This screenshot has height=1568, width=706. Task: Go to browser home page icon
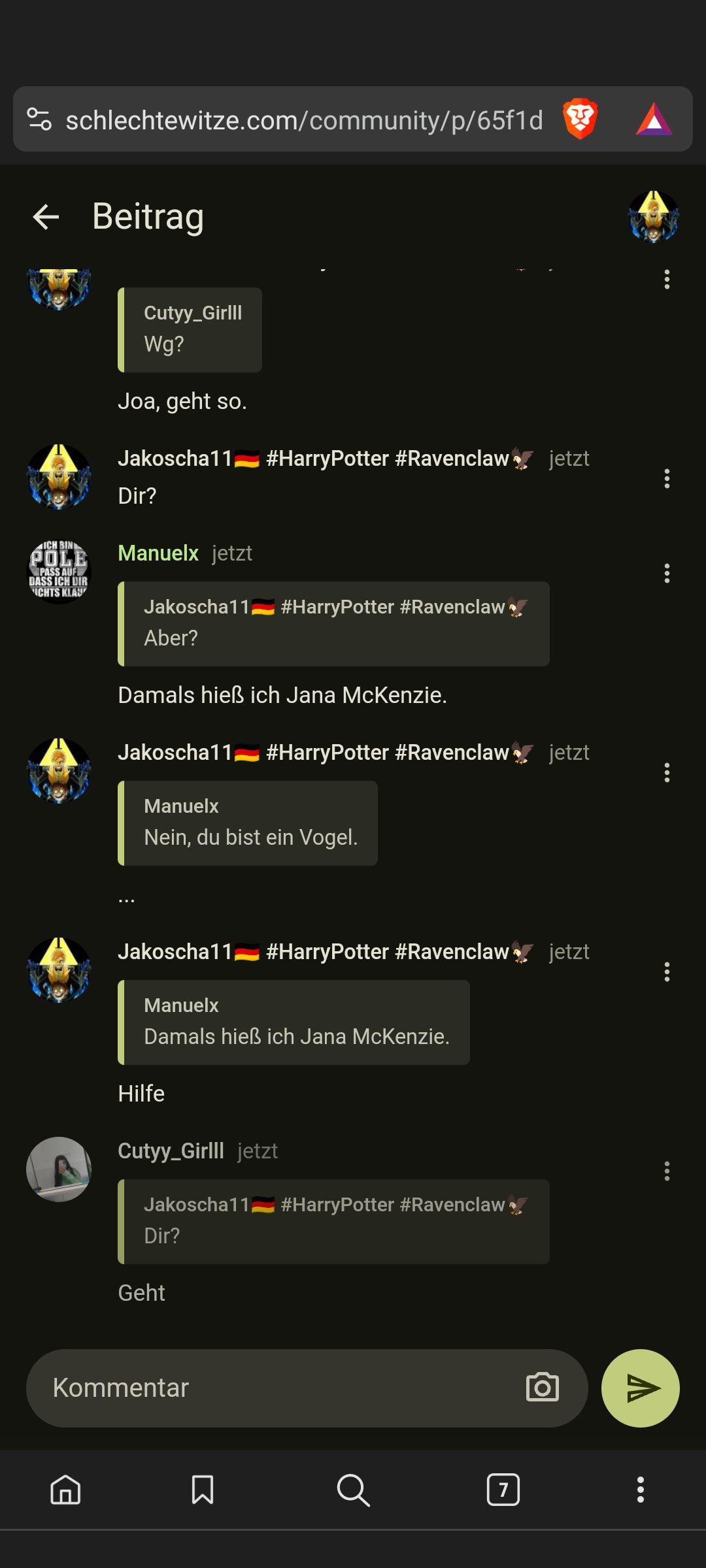(65, 1490)
